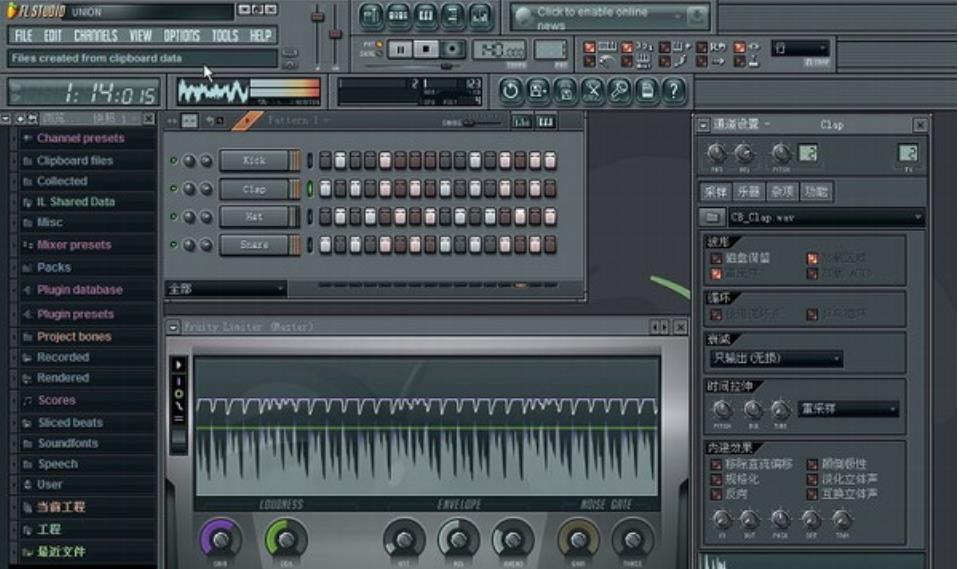The height and width of the screenshot is (569, 959).
Task: Mute the Hat channel green light
Action: click(x=174, y=217)
